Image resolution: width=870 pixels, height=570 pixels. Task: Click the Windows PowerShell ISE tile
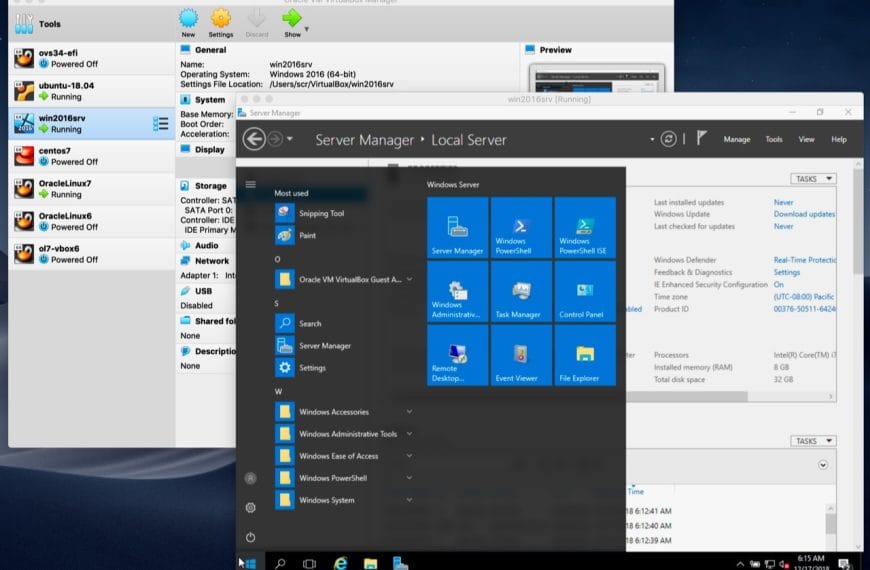pos(585,228)
